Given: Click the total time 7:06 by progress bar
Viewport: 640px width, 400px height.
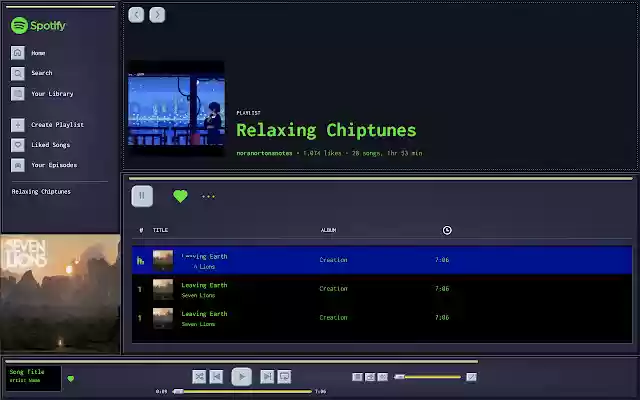Looking at the screenshot, I should coord(320,391).
